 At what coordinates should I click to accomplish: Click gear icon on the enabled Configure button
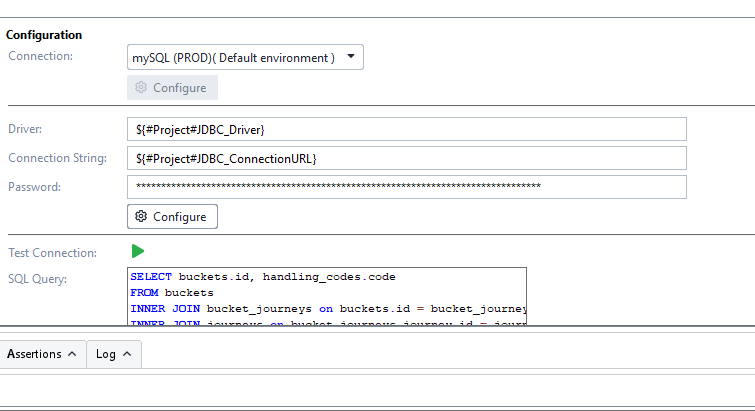(141, 217)
